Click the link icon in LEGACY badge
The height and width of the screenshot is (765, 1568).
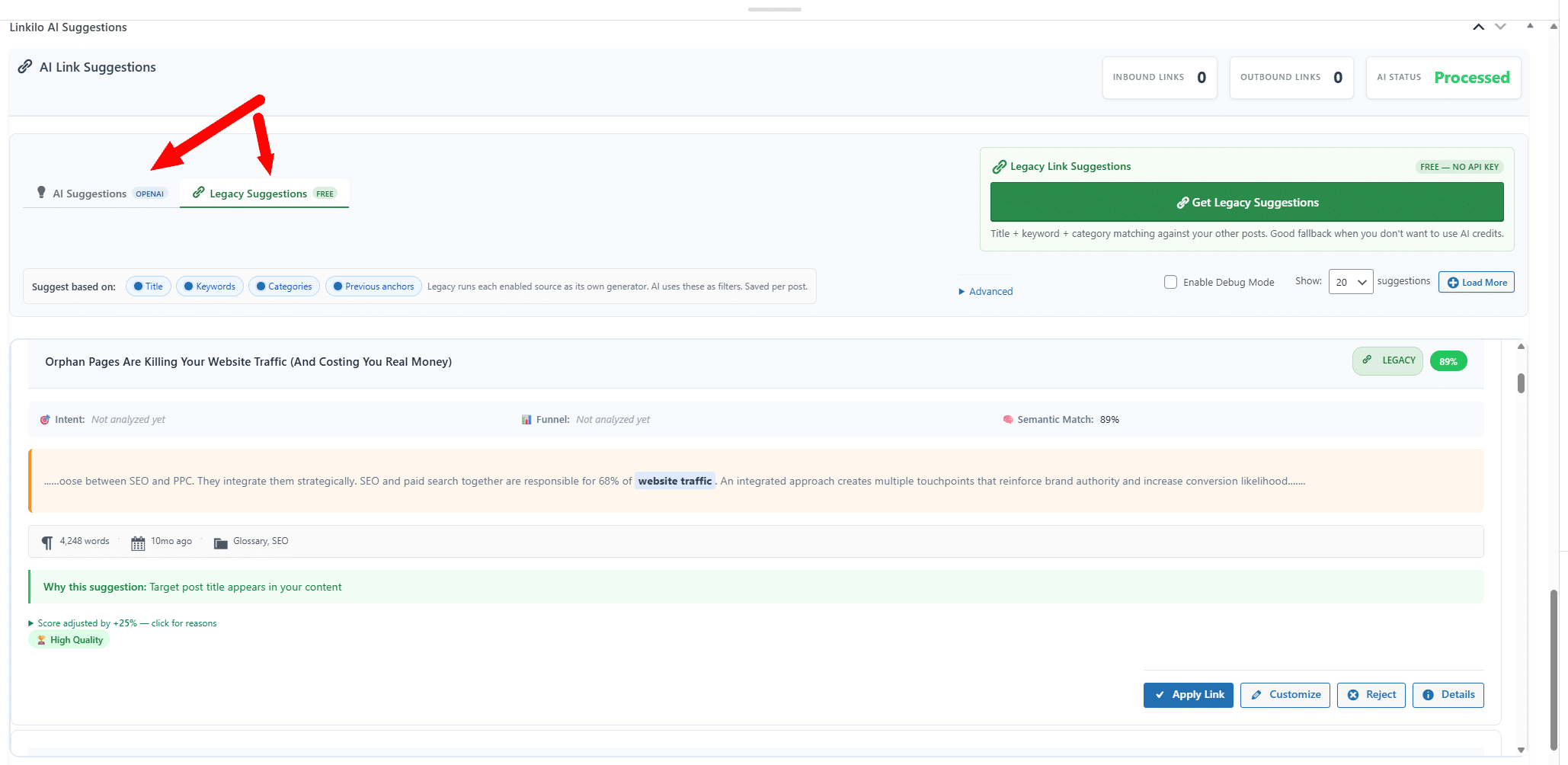pyautogui.click(x=1367, y=360)
